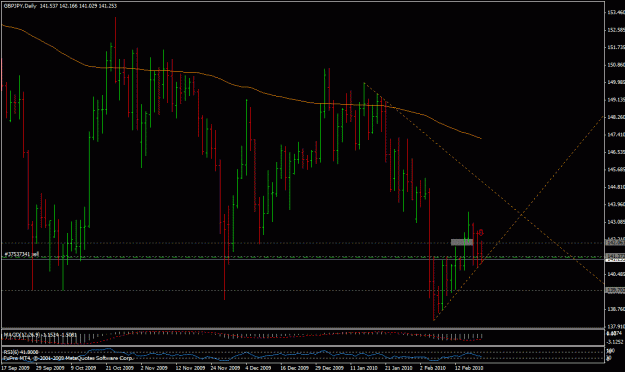
Task: Select the green dashed sell order level line
Action: 303,257
